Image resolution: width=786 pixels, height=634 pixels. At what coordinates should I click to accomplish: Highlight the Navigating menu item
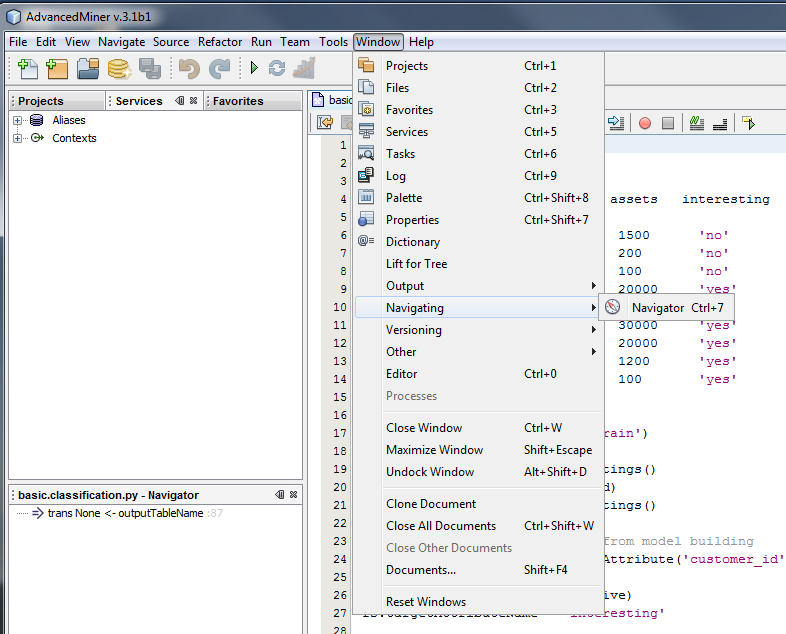tap(479, 308)
